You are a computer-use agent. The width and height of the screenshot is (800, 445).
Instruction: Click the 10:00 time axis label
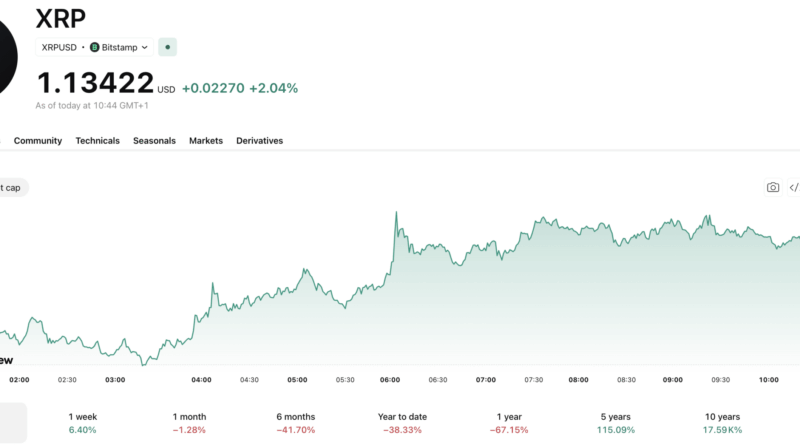[x=769, y=380]
